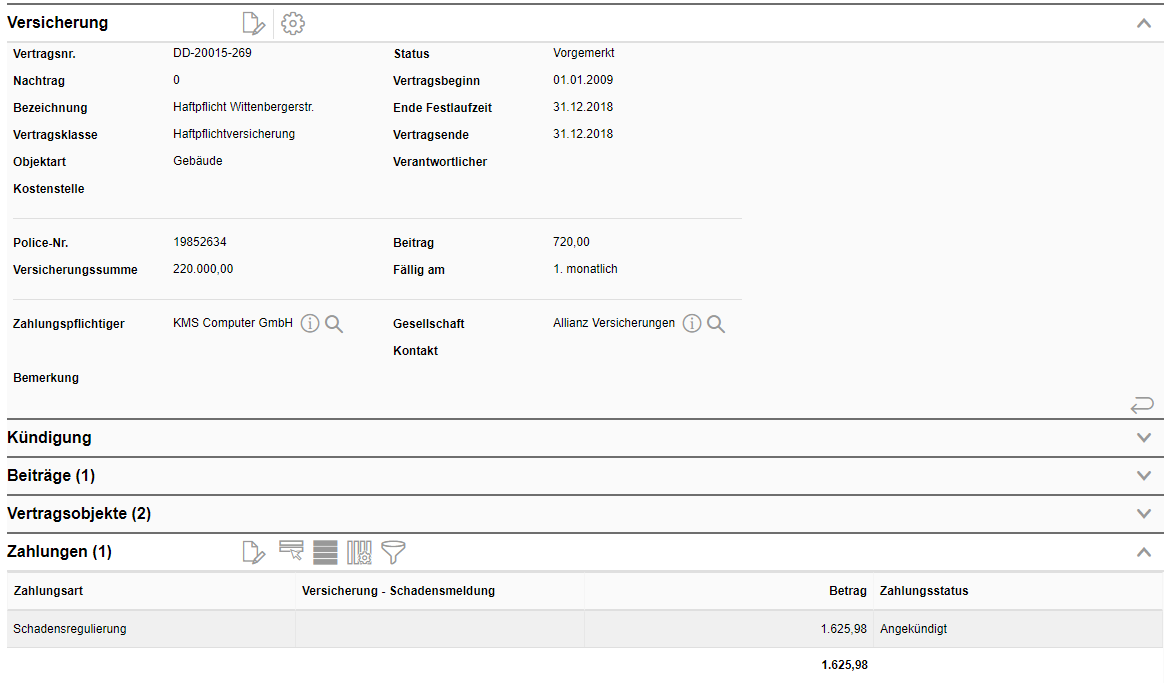Search Zahlungspflichtiger with the magnifier icon
This screenshot has width=1166, height=683.
click(334, 324)
